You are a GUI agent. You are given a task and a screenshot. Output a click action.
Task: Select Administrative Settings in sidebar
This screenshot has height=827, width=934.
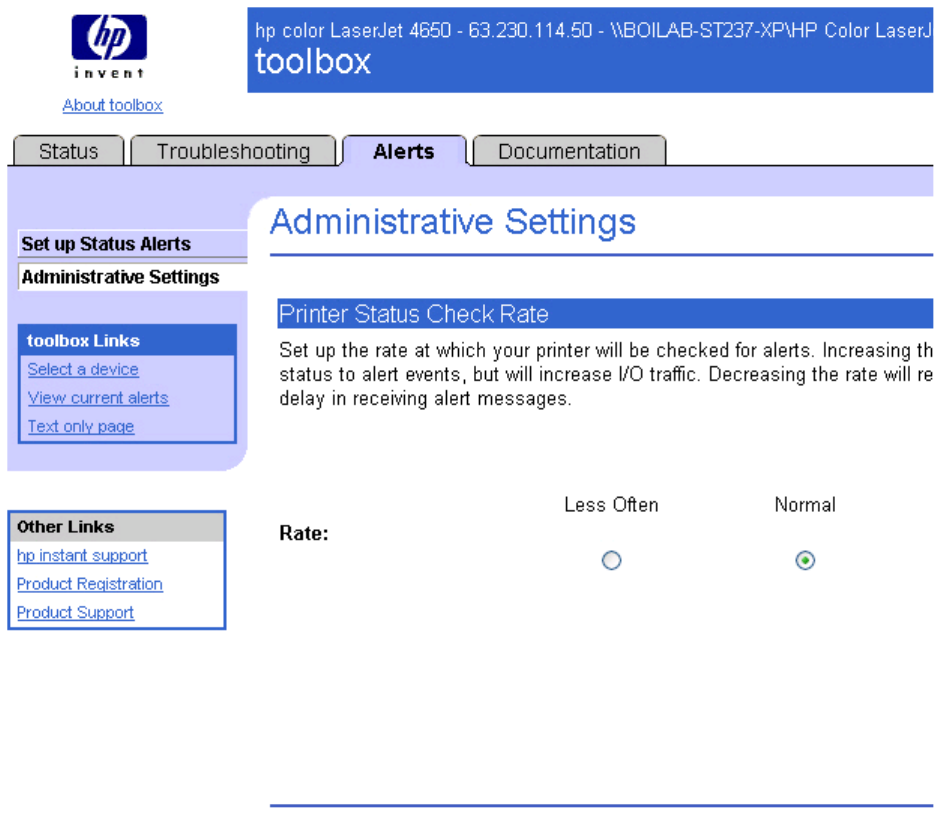pos(133,277)
